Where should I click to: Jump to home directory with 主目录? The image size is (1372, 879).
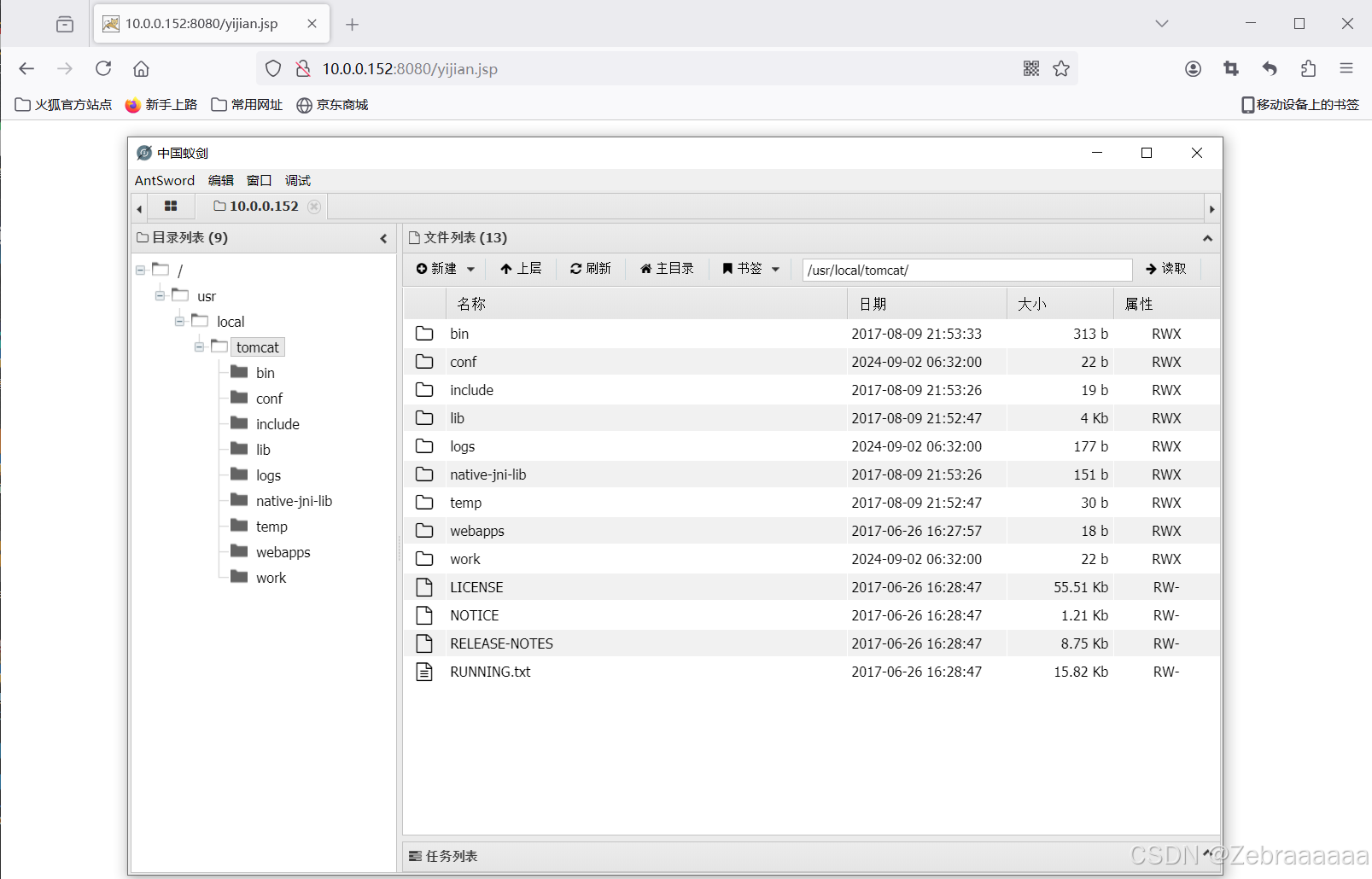667,269
